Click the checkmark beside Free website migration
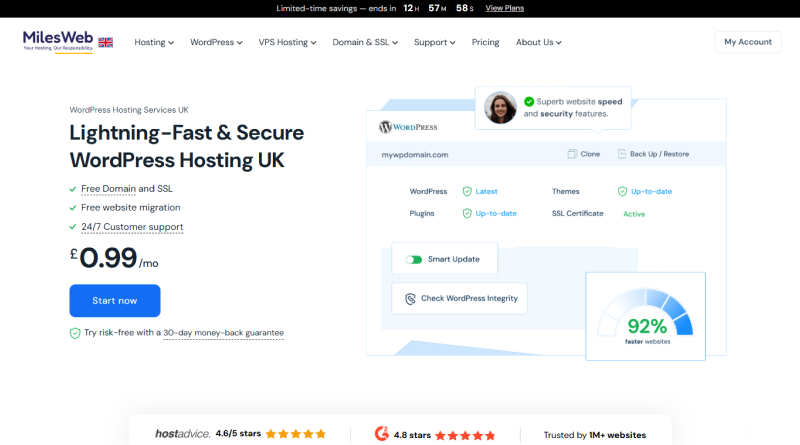800x445 pixels. coord(72,208)
